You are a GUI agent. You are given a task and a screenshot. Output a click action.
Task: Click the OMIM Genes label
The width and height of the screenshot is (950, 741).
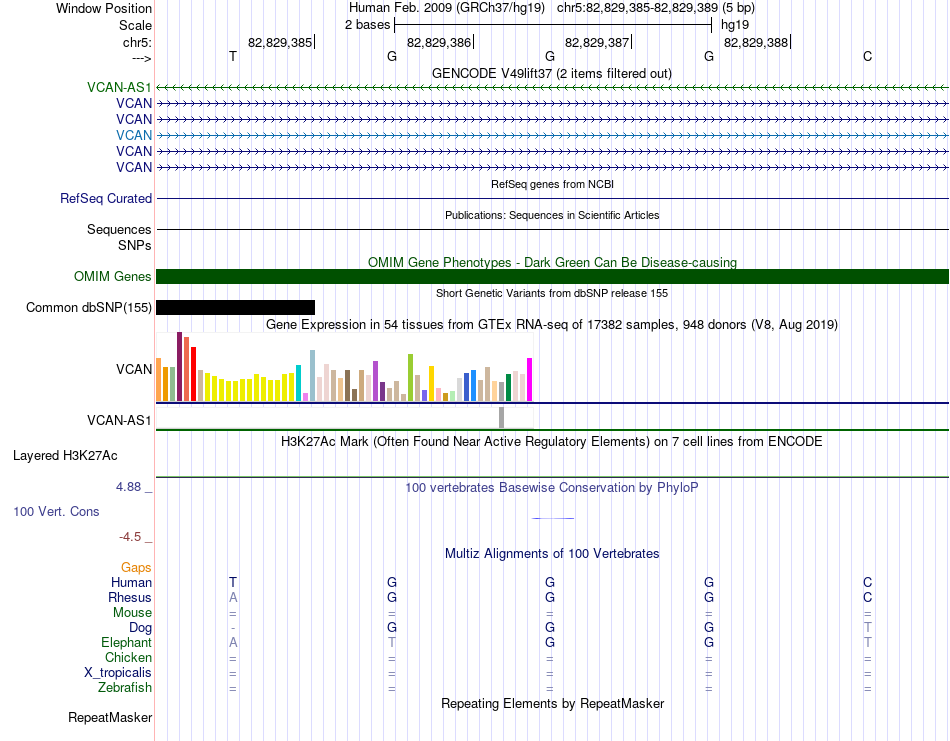[112, 276]
